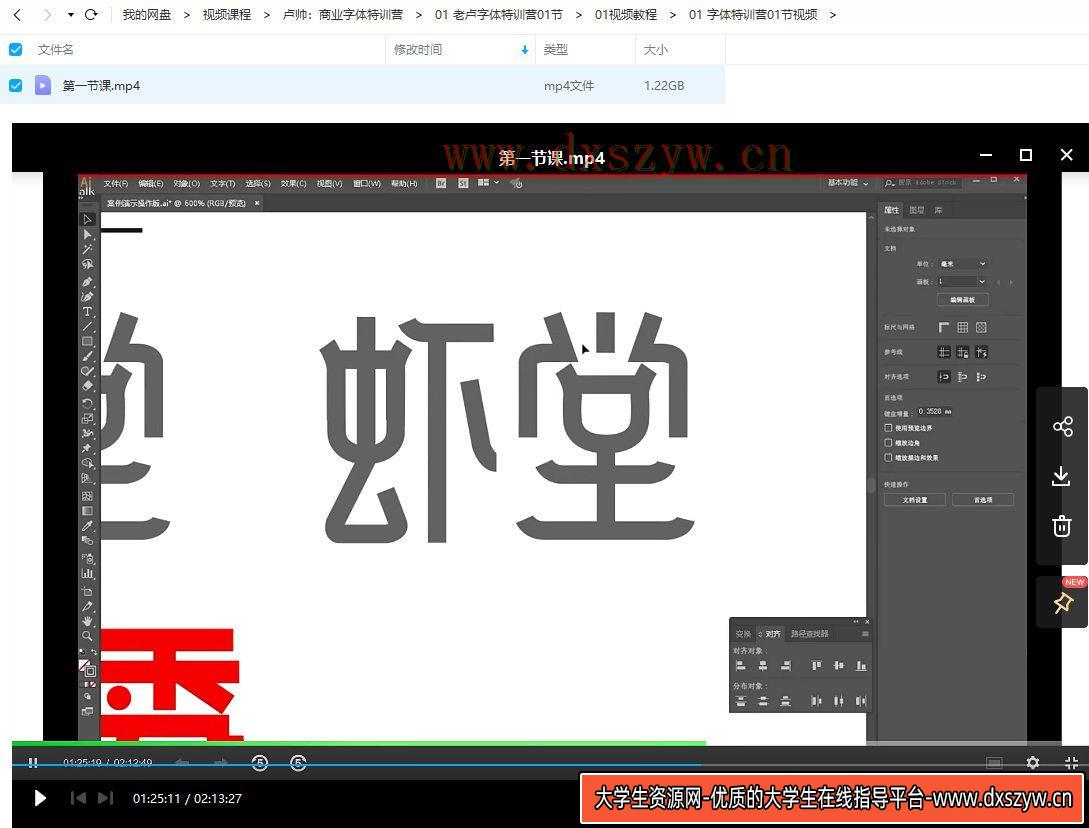The image size is (1089, 828).
Task: Click the 首选项 button
Action: tap(983, 500)
